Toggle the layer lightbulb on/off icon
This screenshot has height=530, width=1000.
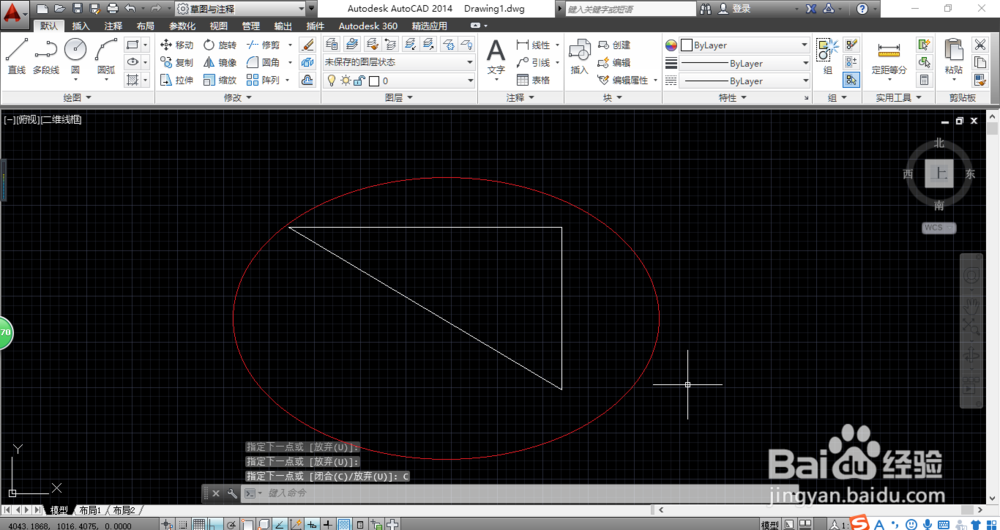pos(331,80)
